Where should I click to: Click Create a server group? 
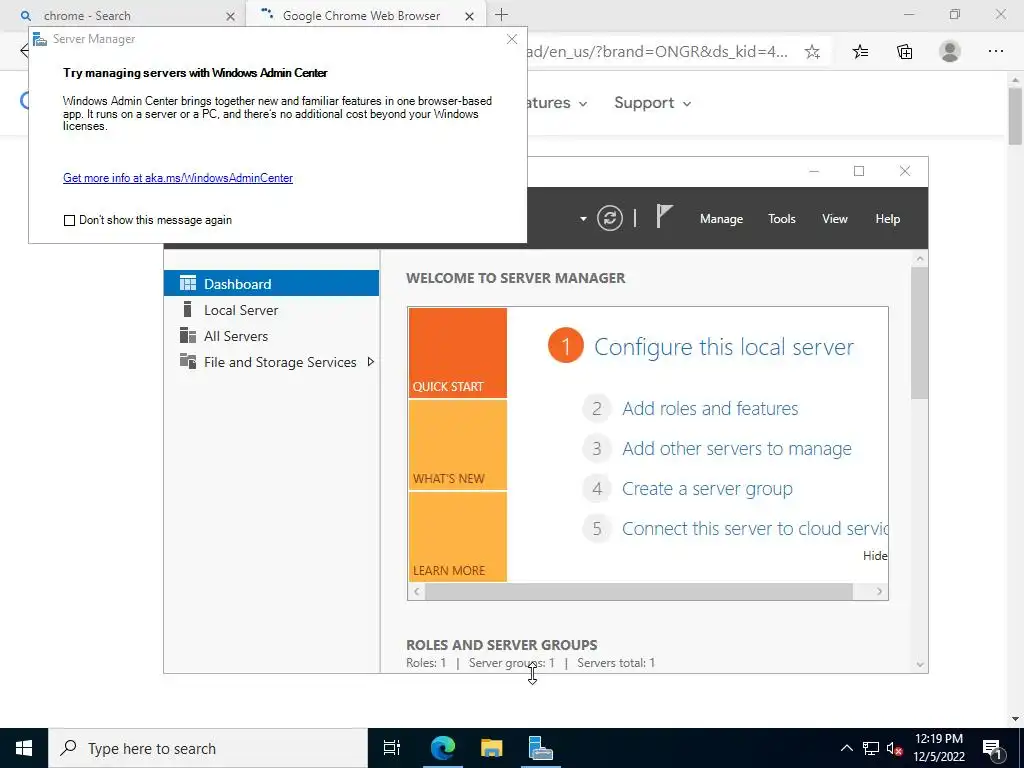point(707,488)
